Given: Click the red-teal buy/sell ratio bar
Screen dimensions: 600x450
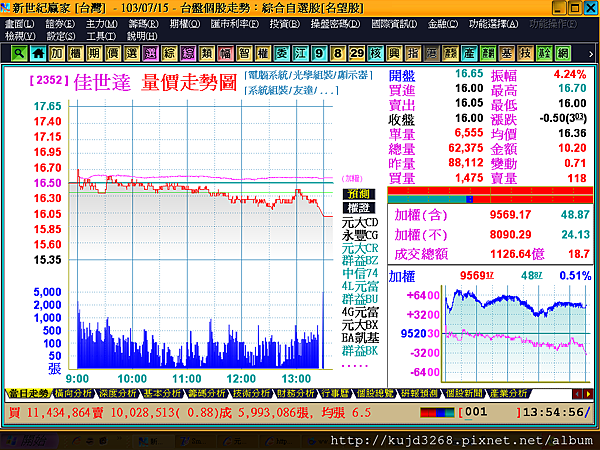Looking at the screenshot, I should 490,199.
